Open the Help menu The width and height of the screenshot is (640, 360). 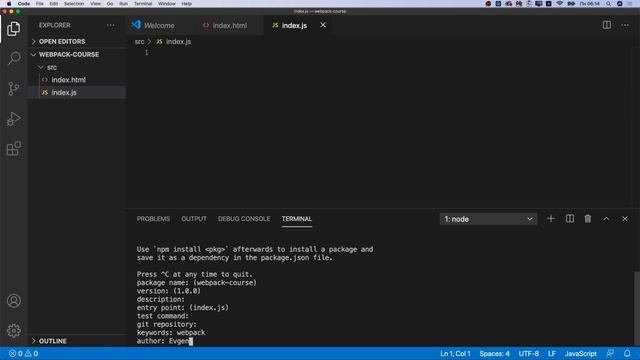tap(187, 4)
